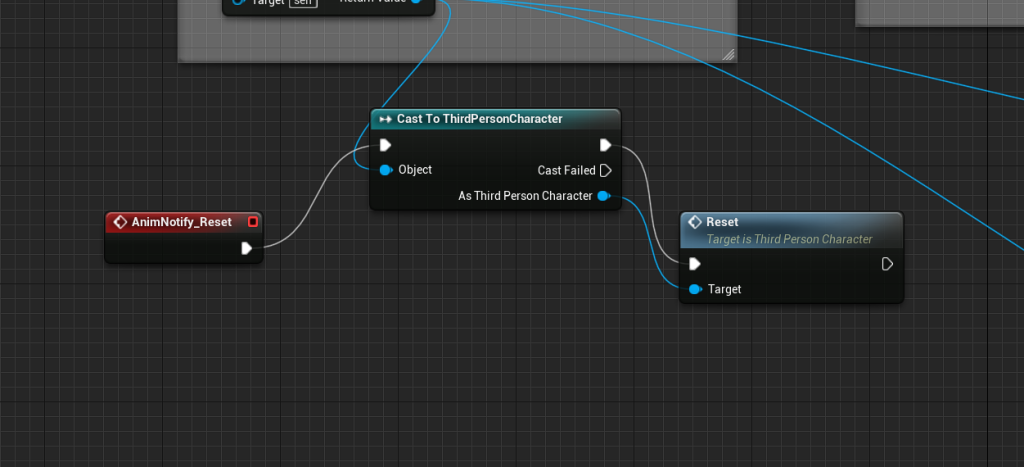
Task: Select the AnimNotify_Reset node by its title
Action: coord(181,222)
